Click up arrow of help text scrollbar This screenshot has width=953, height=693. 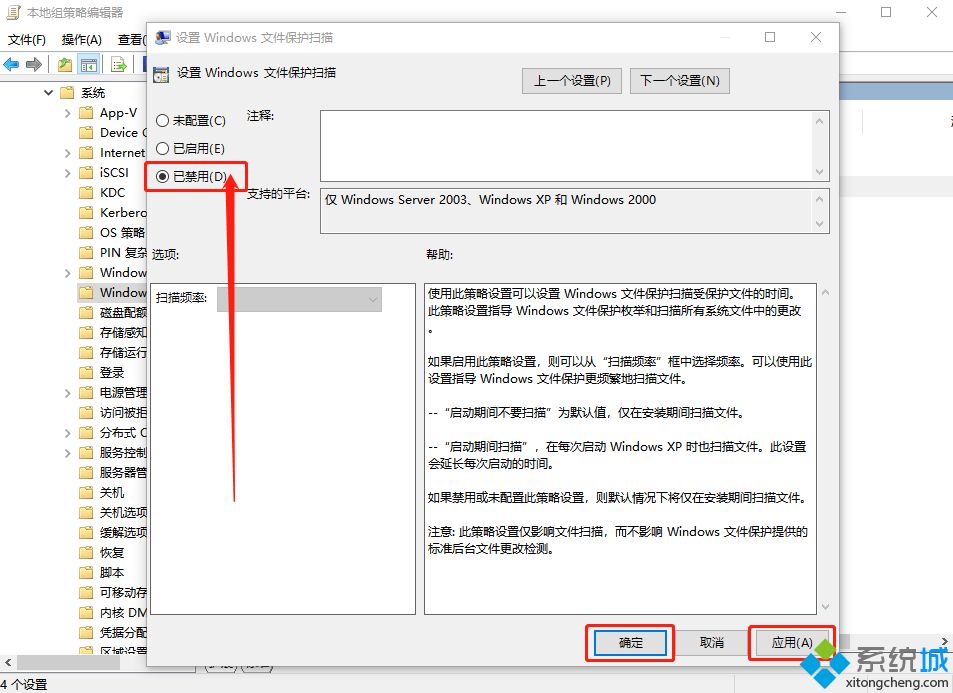825,292
